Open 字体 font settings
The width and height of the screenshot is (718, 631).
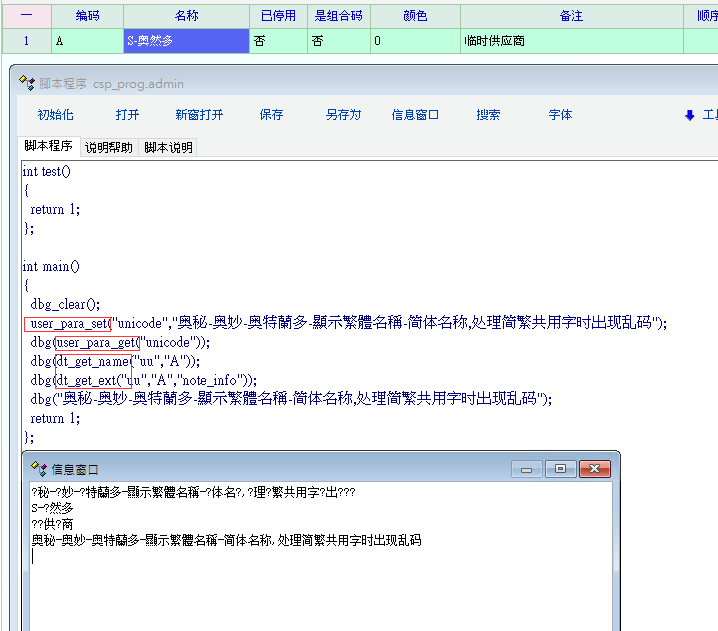coord(560,115)
